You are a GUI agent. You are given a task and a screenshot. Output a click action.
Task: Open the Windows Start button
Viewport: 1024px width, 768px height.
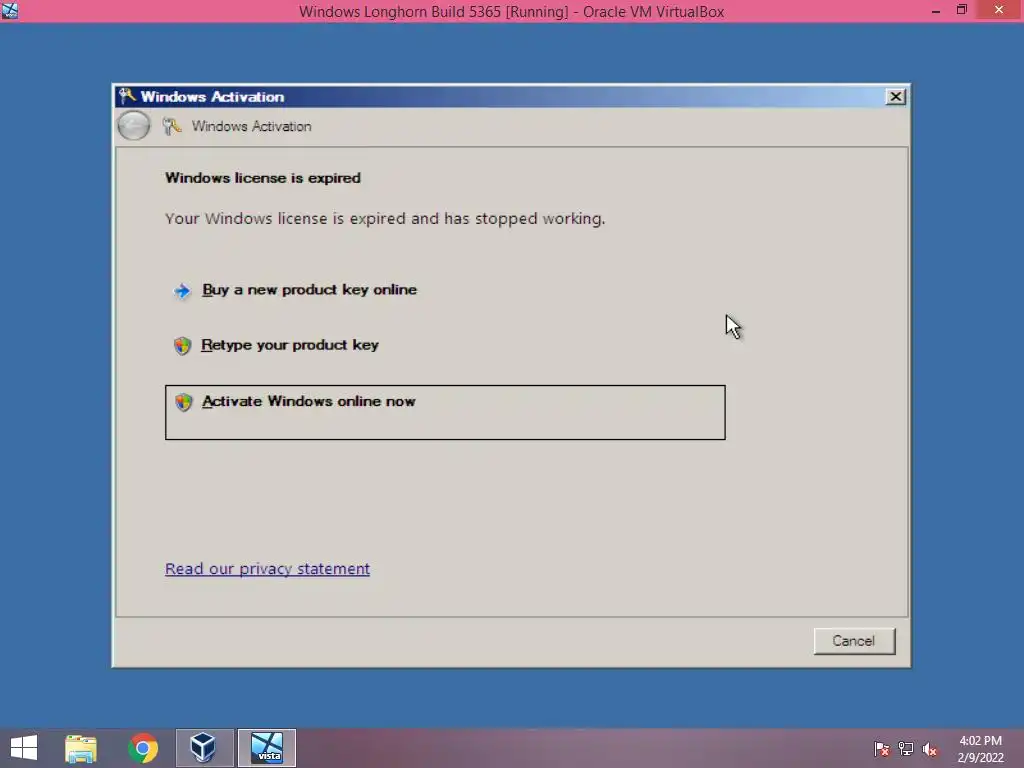point(24,748)
